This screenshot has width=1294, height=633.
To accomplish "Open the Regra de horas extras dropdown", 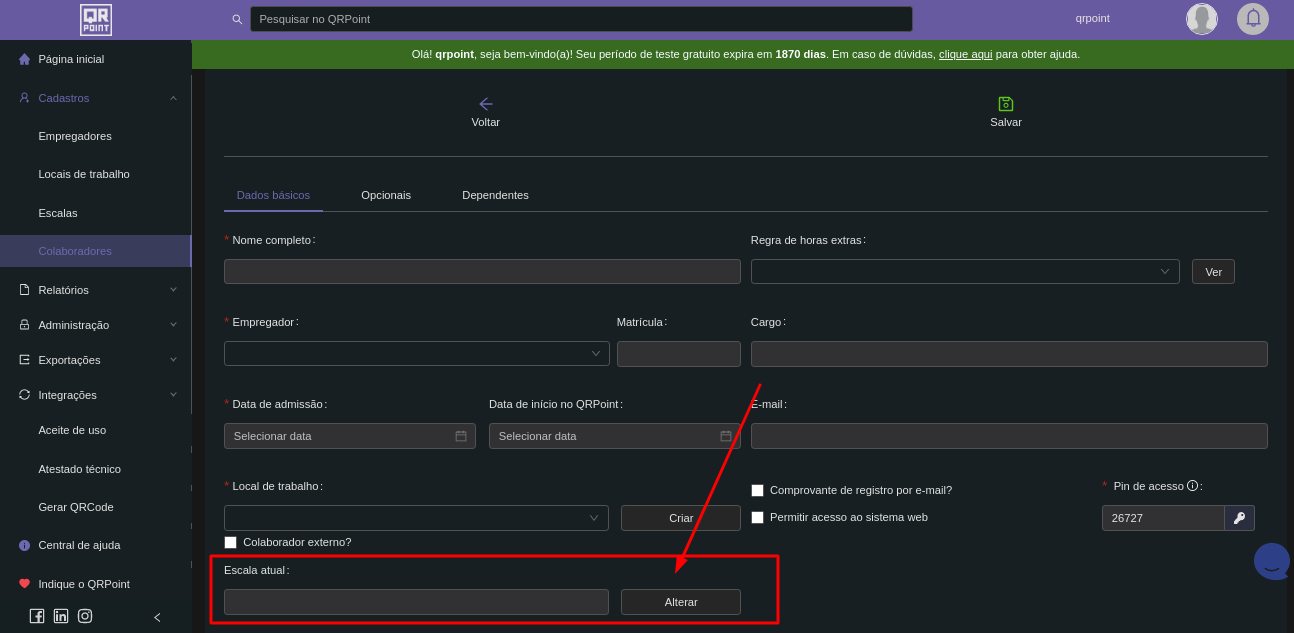I will [964, 272].
